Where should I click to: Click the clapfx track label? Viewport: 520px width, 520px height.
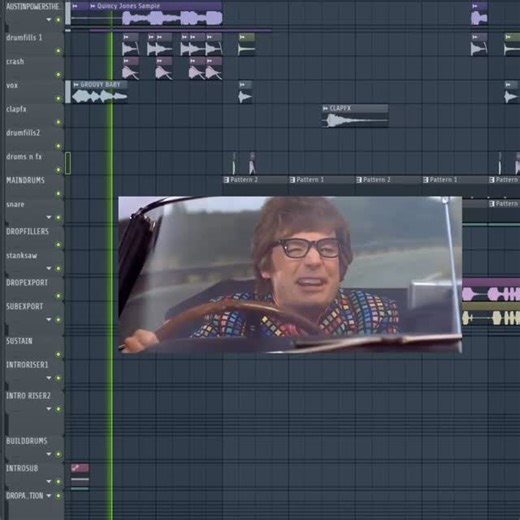(x=16, y=109)
